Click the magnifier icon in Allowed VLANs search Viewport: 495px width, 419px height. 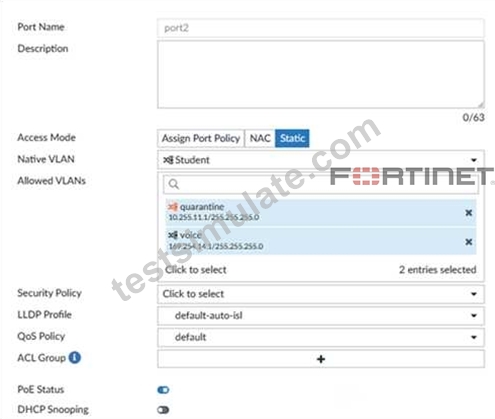(174, 184)
